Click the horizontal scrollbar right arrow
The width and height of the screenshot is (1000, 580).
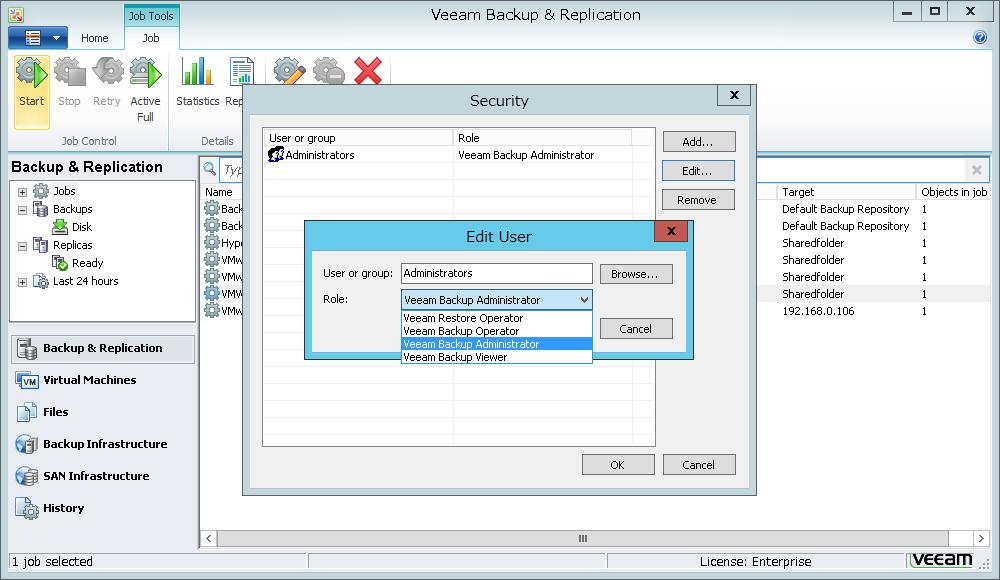coord(981,539)
